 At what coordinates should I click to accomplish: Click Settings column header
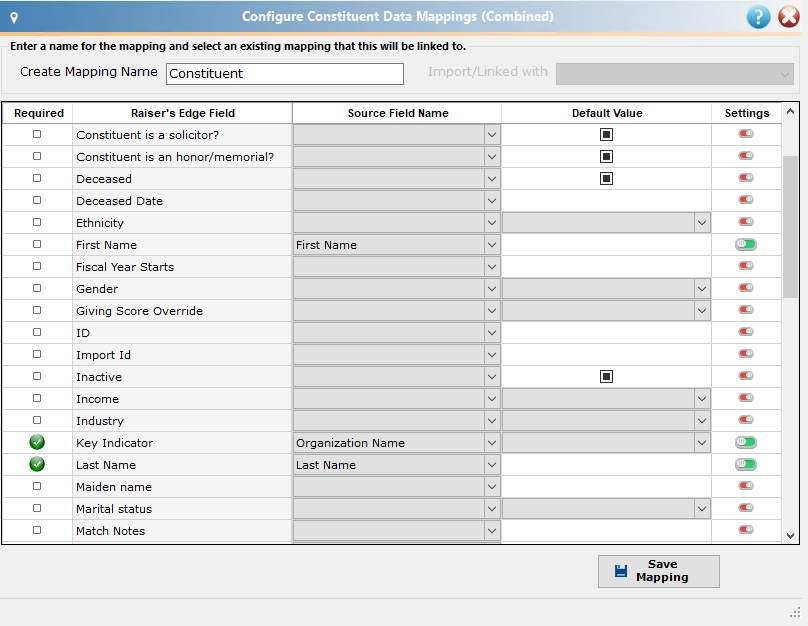[746, 113]
